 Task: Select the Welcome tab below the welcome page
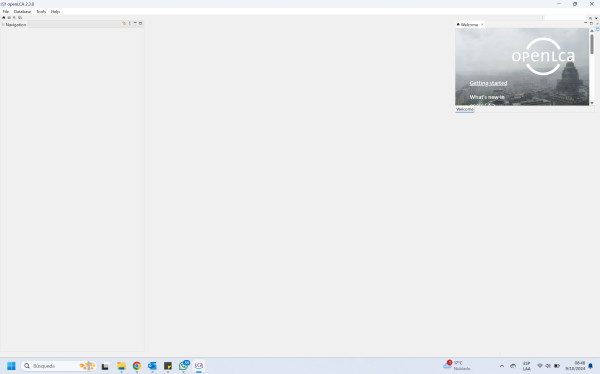coord(465,109)
